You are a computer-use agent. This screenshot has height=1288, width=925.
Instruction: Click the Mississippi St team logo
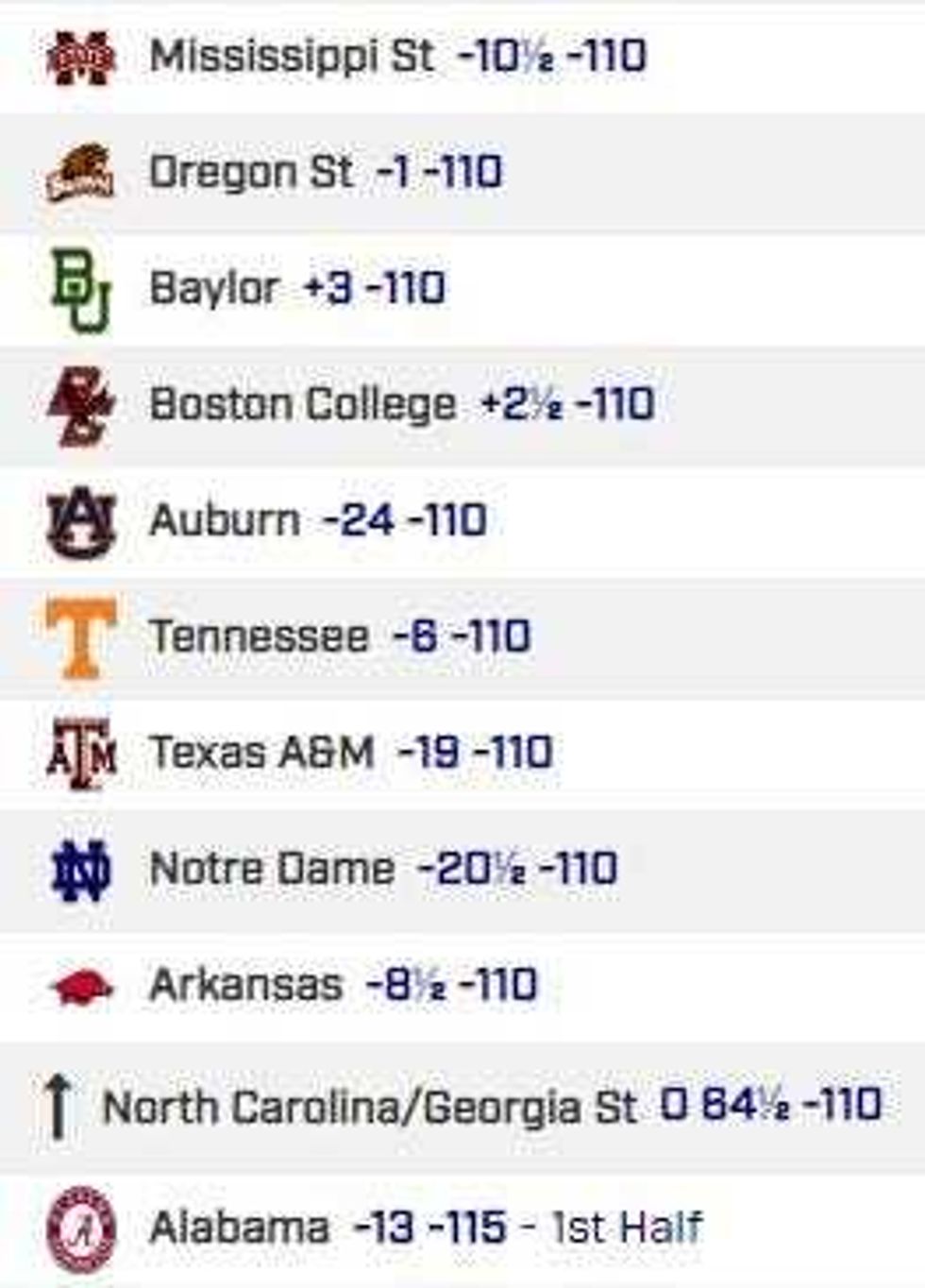coord(81,58)
